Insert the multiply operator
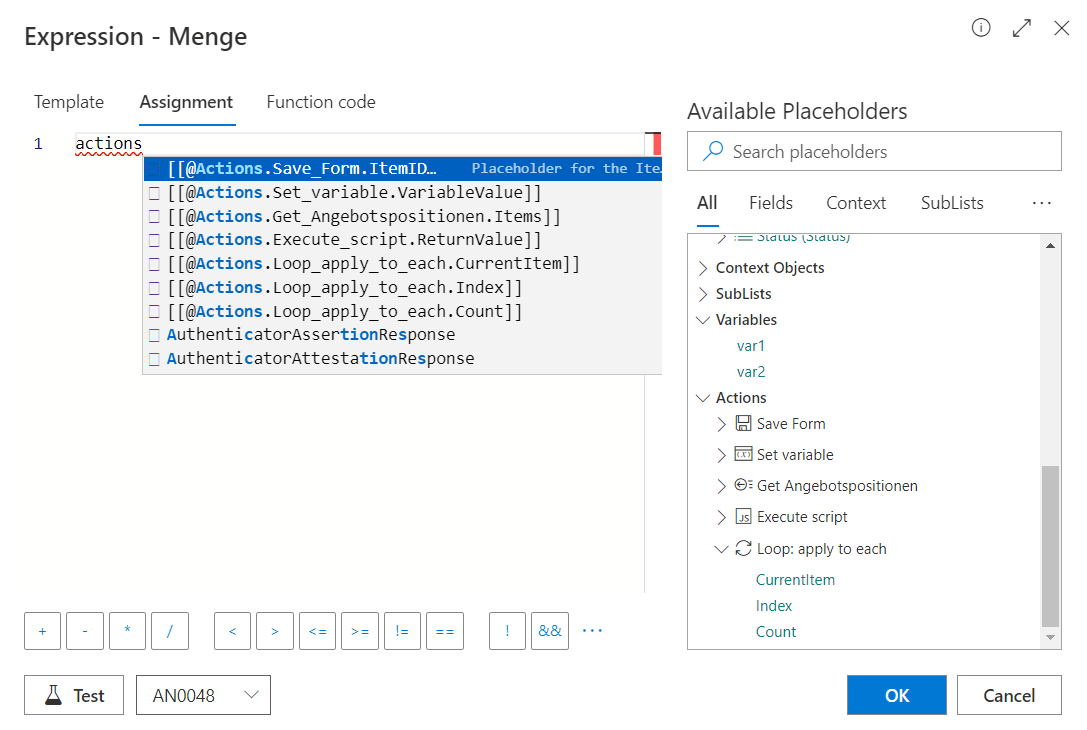The width and height of the screenshot is (1087, 730). pos(127,631)
